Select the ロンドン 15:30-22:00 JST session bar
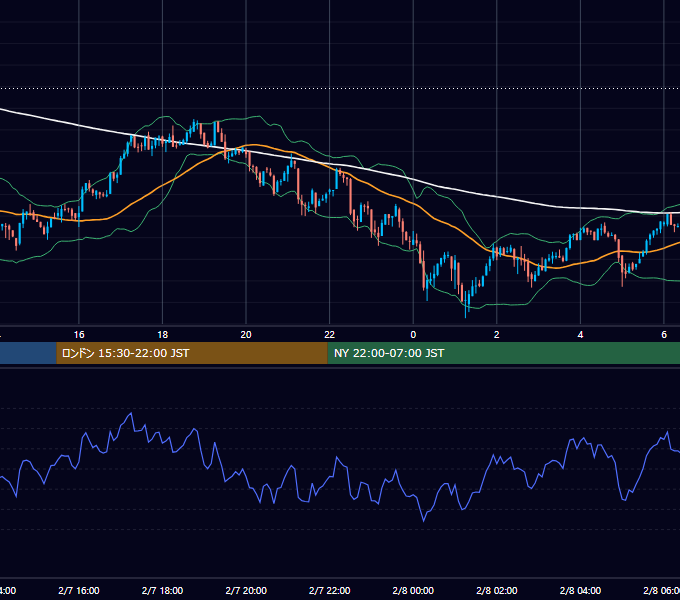680x600 pixels. click(192, 353)
